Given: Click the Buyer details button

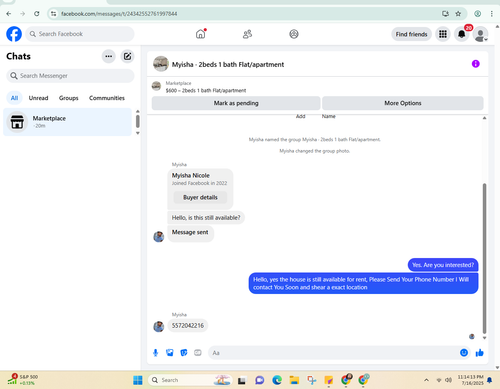Looking at the screenshot, I should pyautogui.click(x=200, y=197).
